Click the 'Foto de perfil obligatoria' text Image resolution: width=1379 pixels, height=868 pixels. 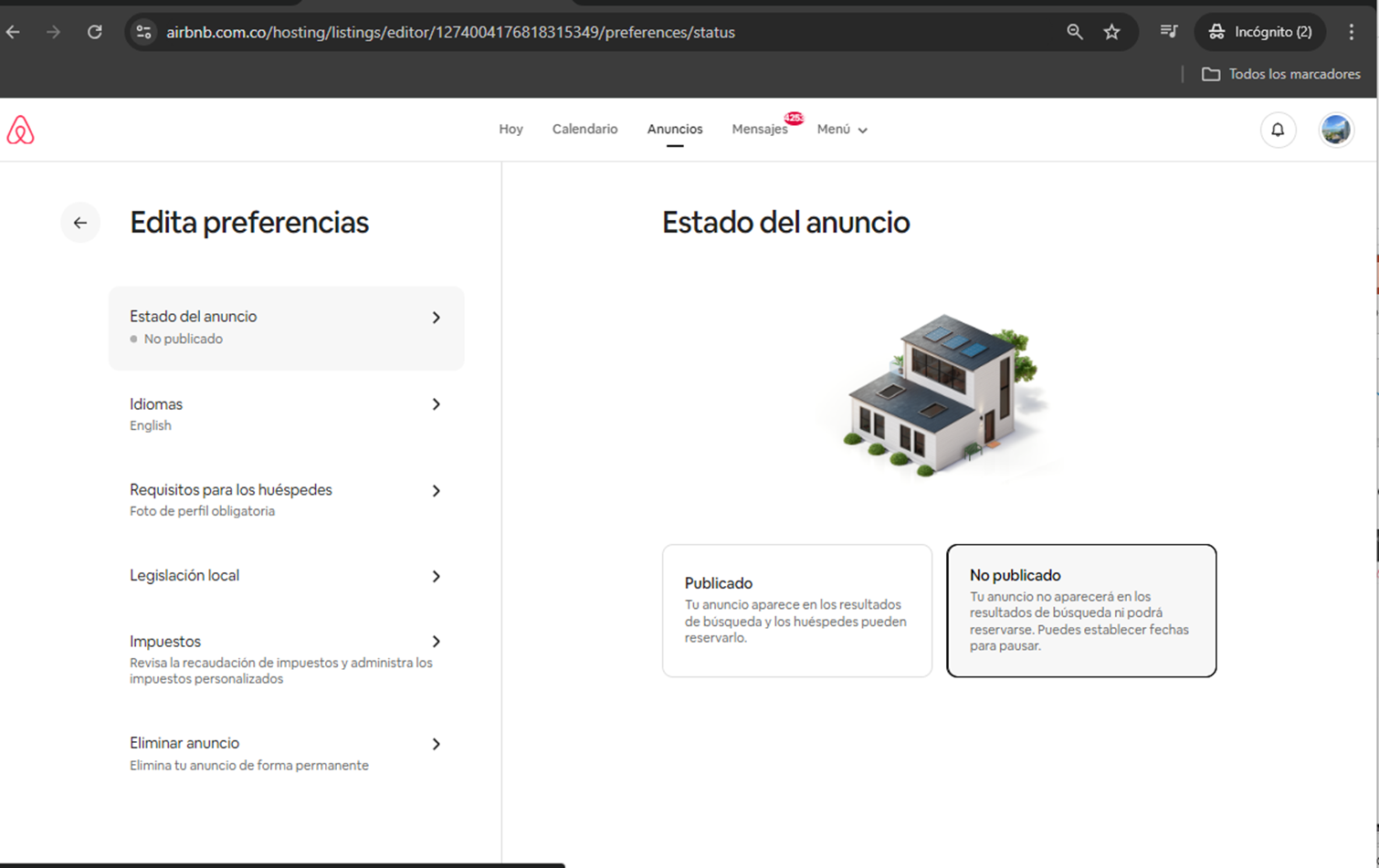(202, 511)
